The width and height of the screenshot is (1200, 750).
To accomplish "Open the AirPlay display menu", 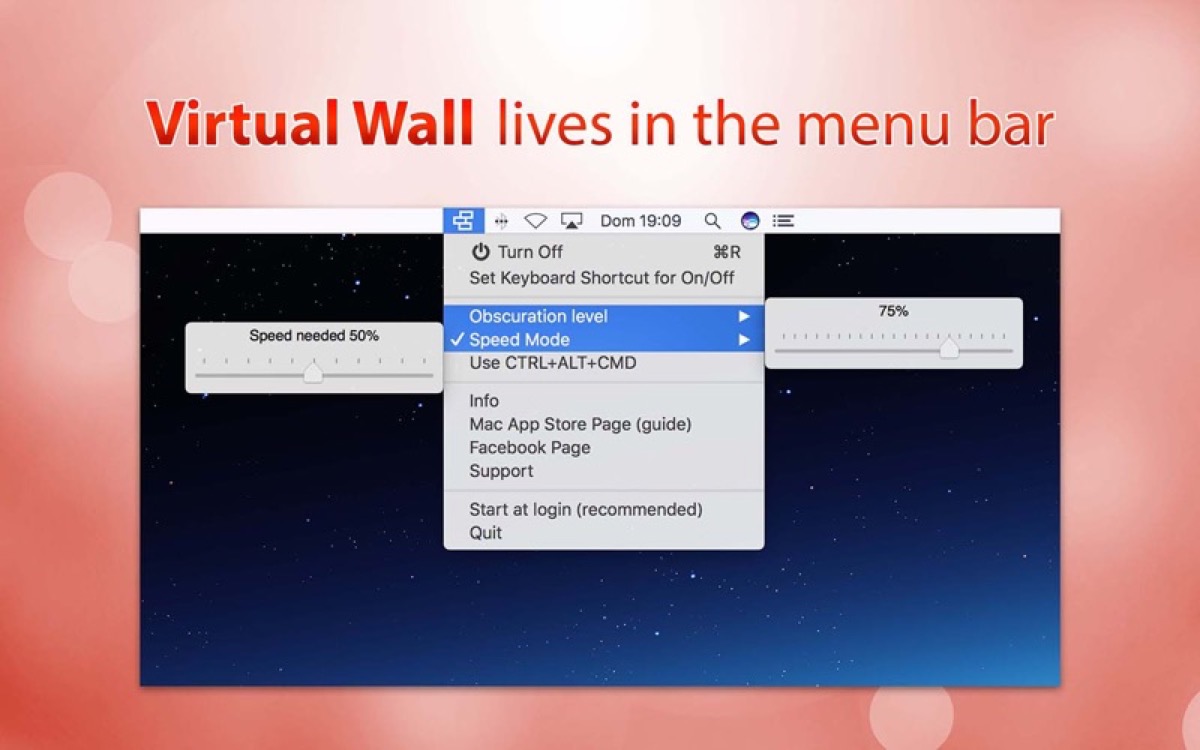I will point(572,221).
